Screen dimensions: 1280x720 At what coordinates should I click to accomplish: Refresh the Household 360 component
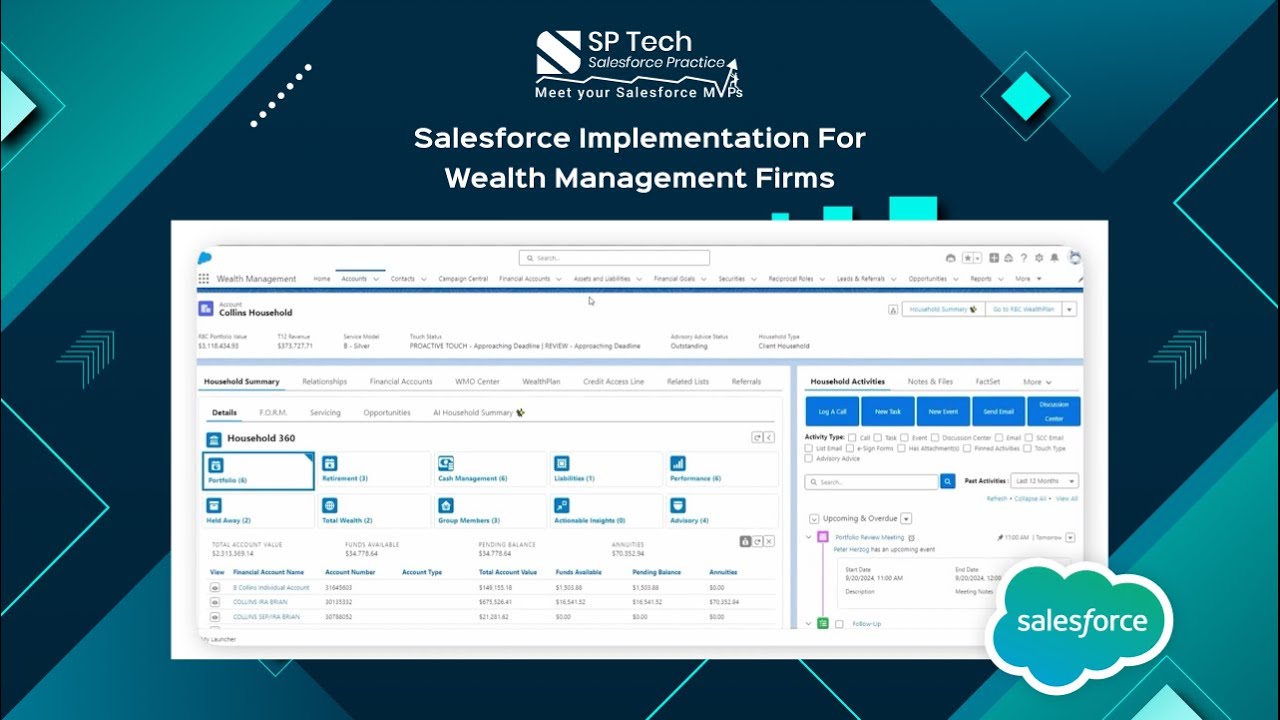coord(757,438)
